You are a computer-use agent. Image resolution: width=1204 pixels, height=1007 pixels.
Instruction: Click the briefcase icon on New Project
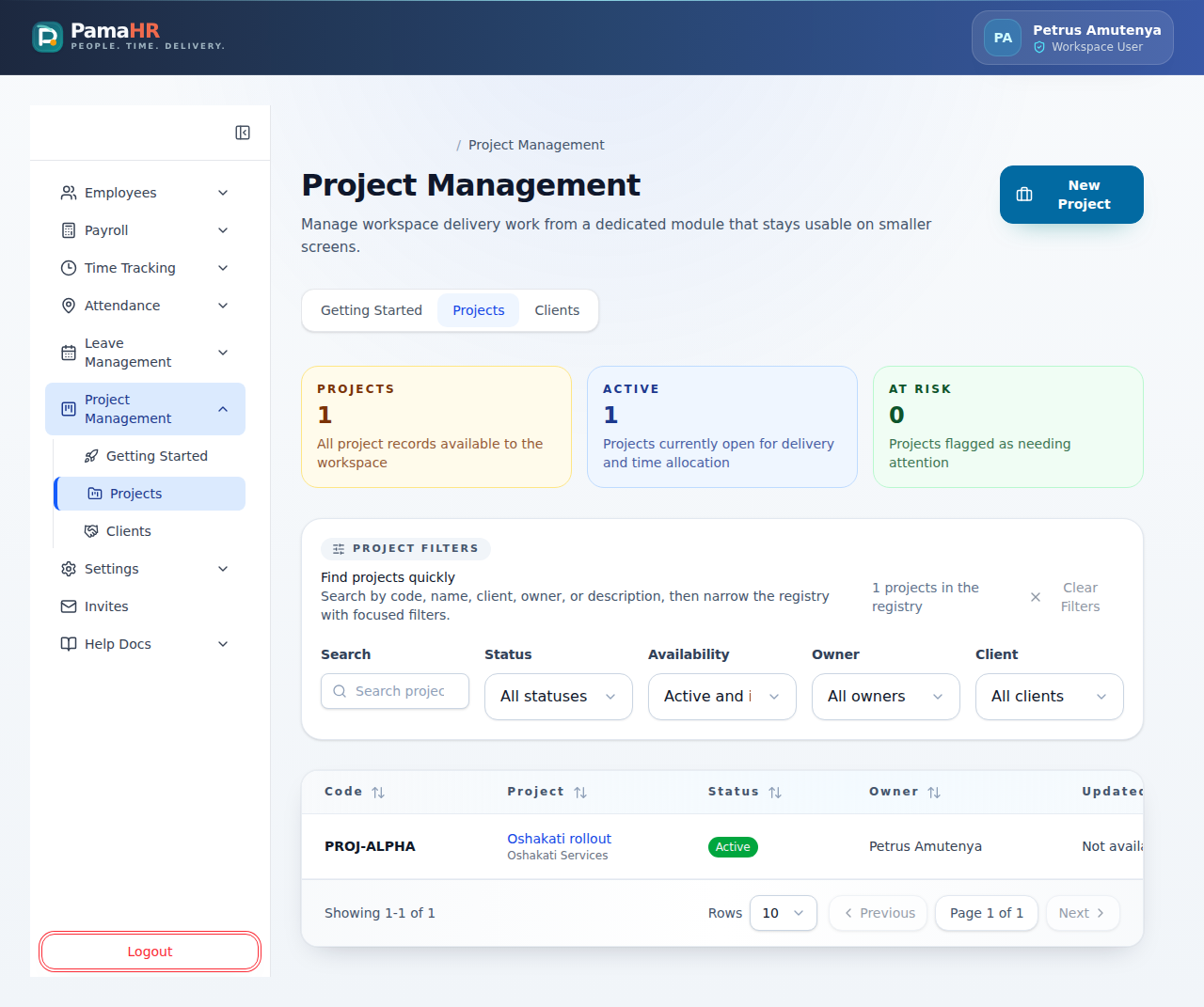coord(1024,195)
